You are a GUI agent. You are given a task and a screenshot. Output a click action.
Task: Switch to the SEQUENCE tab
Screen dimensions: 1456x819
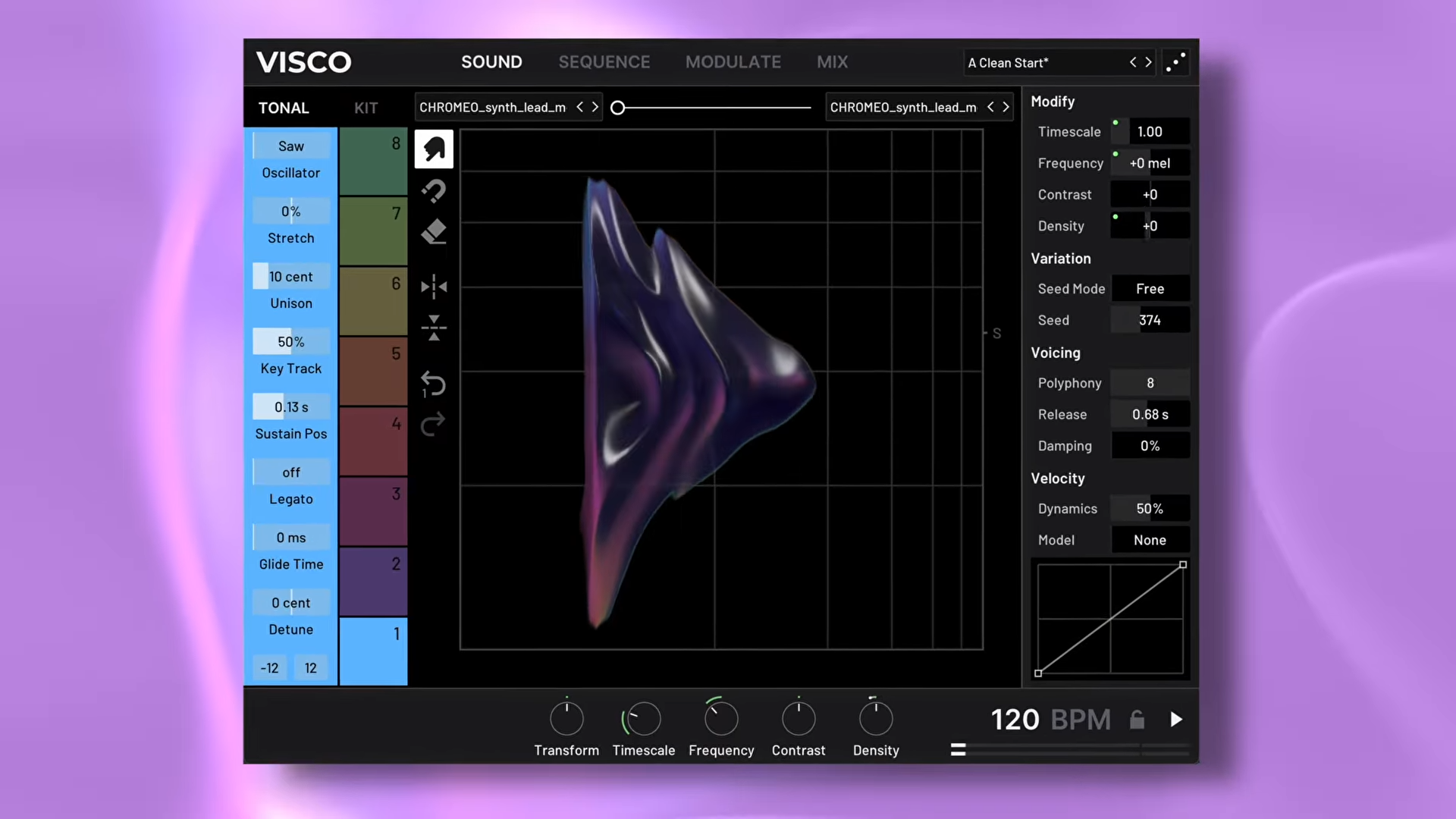pyautogui.click(x=604, y=61)
